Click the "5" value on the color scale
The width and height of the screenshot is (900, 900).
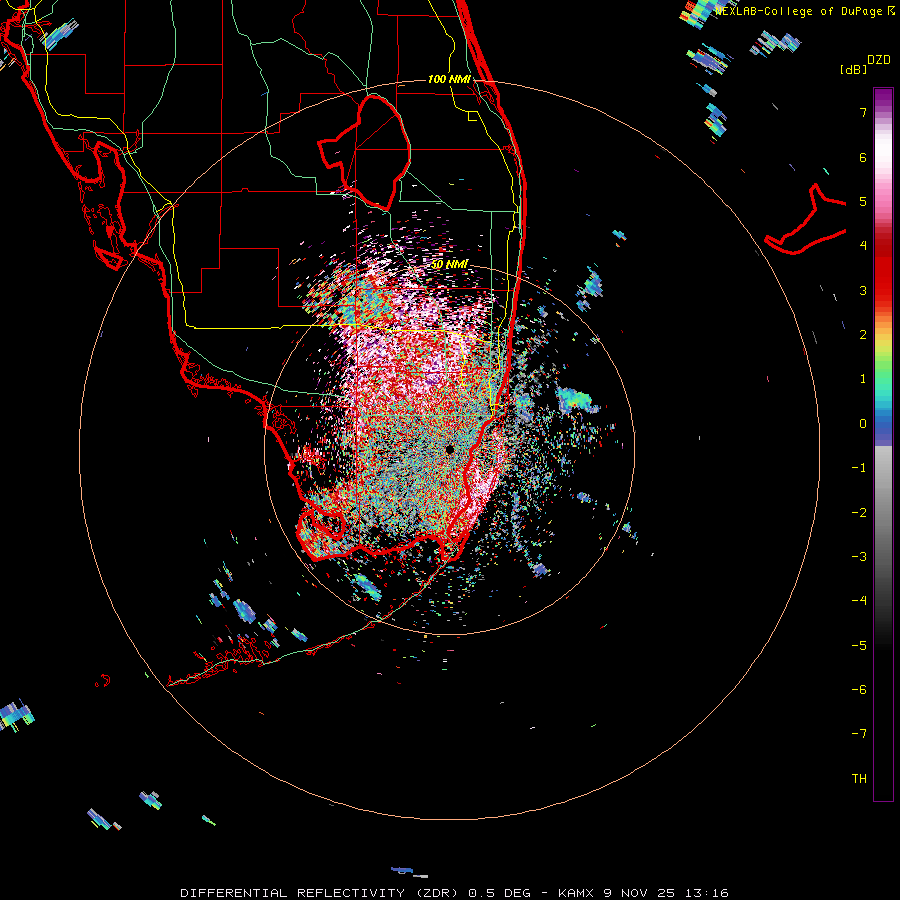click(x=863, y=201)
